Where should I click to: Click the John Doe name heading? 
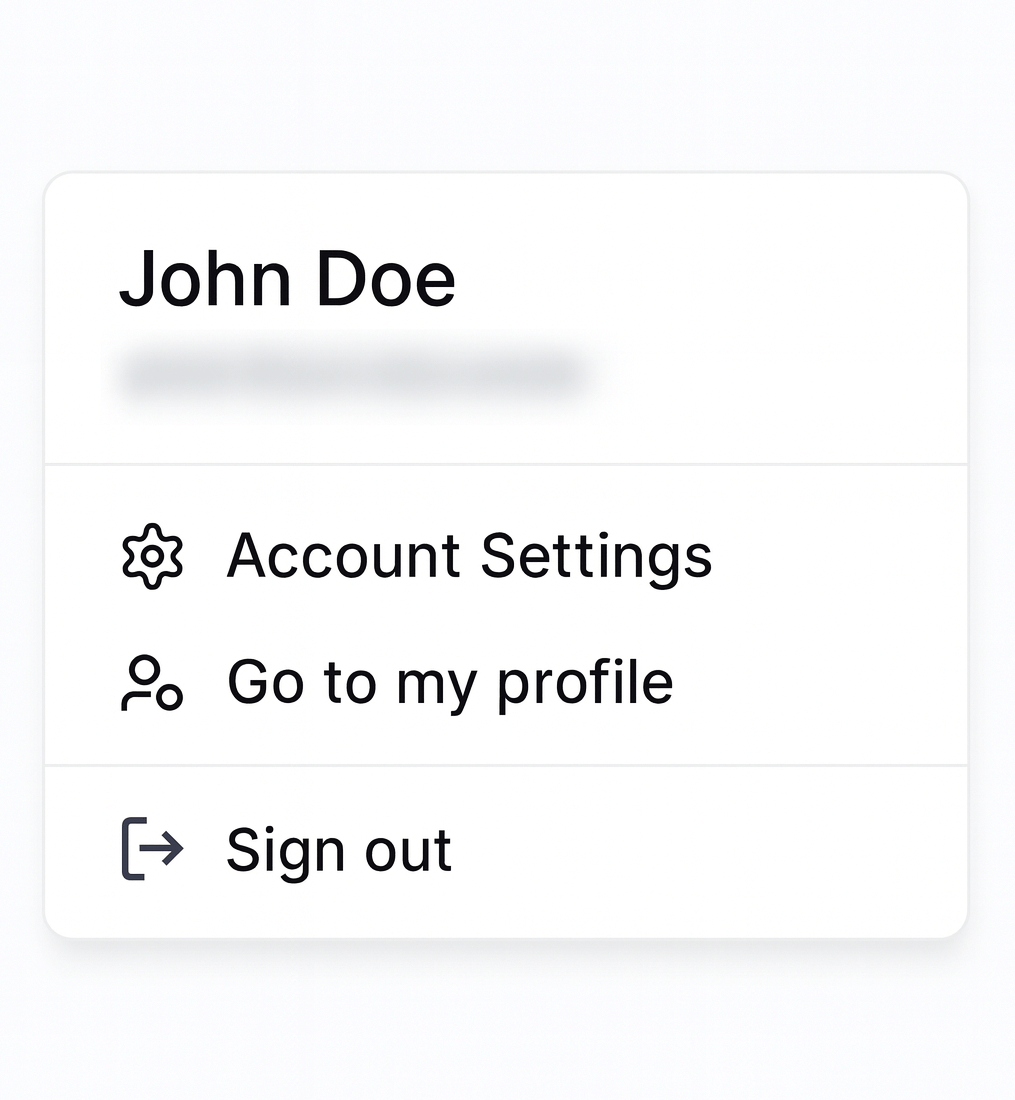287,278
